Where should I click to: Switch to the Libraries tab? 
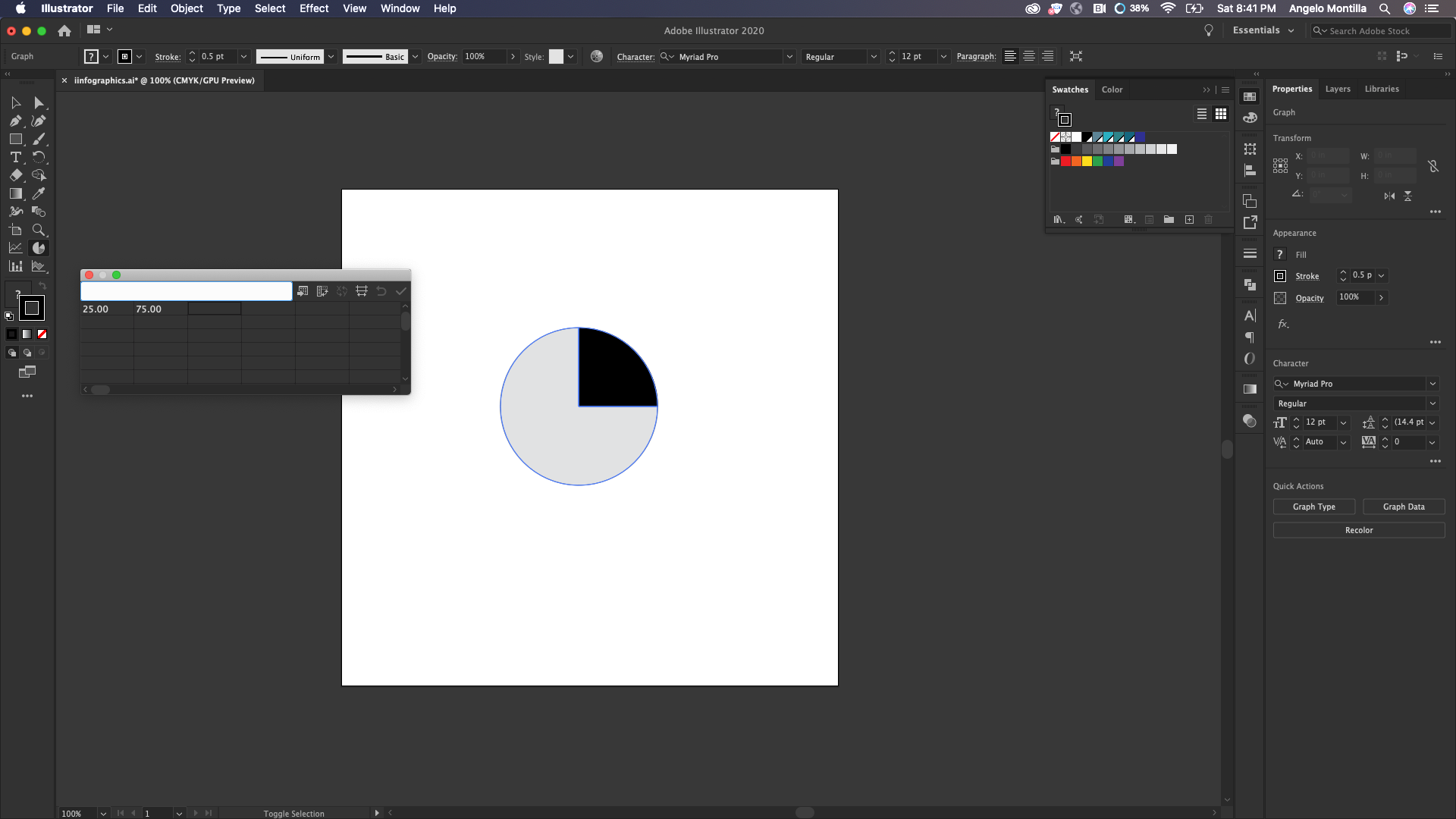[1382, 89]
